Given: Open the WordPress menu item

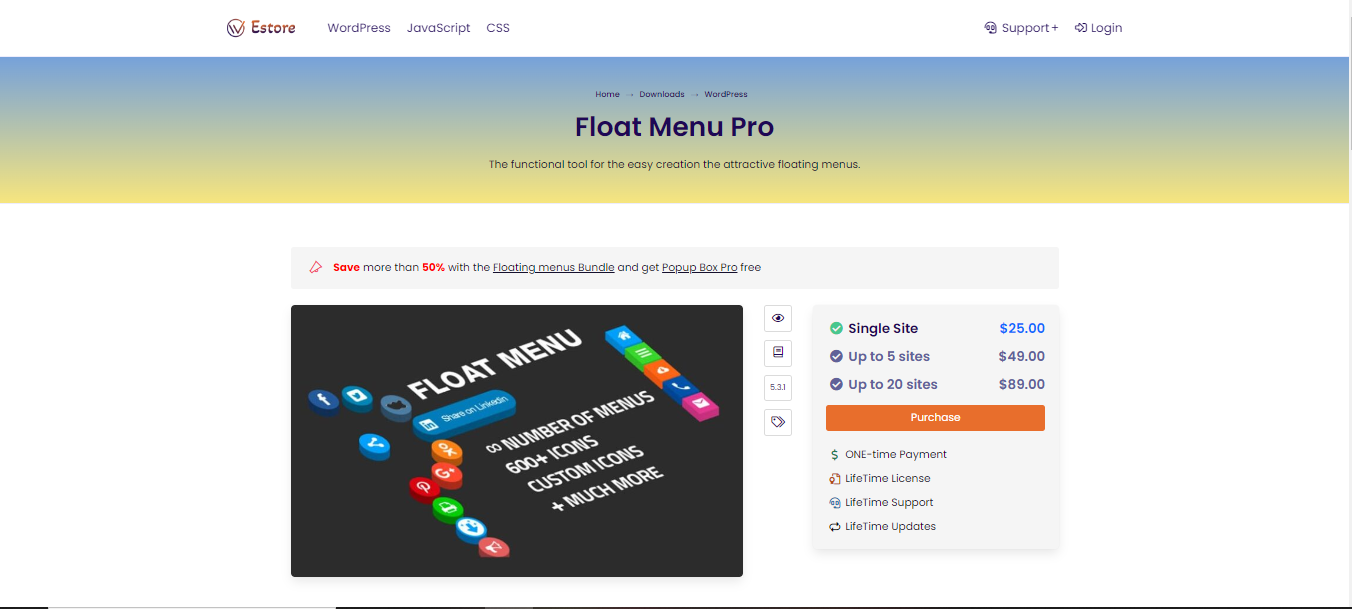Looking at the screenshot, I should pyautogui.click(x=358, y=27).
